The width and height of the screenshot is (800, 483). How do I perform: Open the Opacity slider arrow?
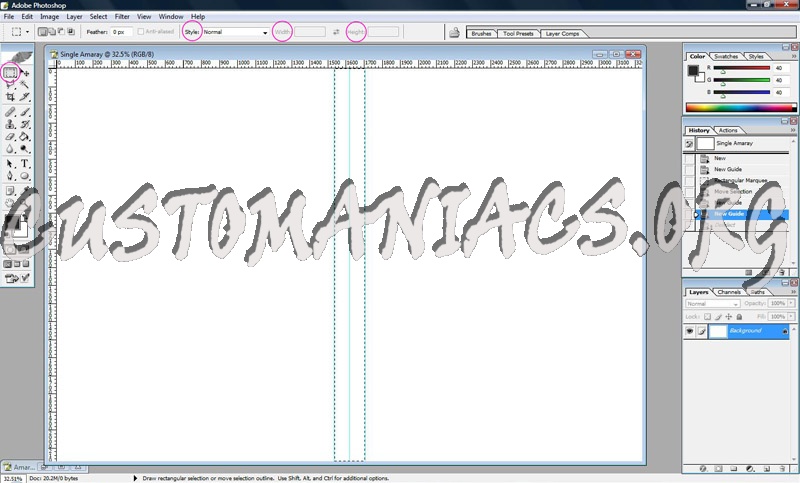791,303
